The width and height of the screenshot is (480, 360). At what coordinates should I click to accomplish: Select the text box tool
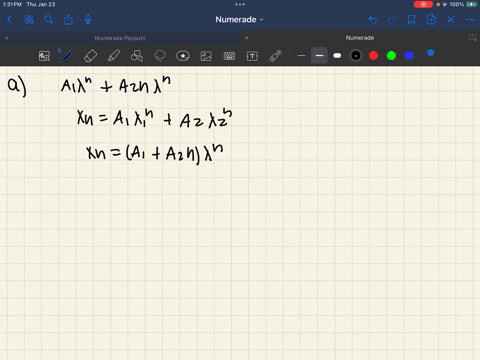tap(252, 56)
